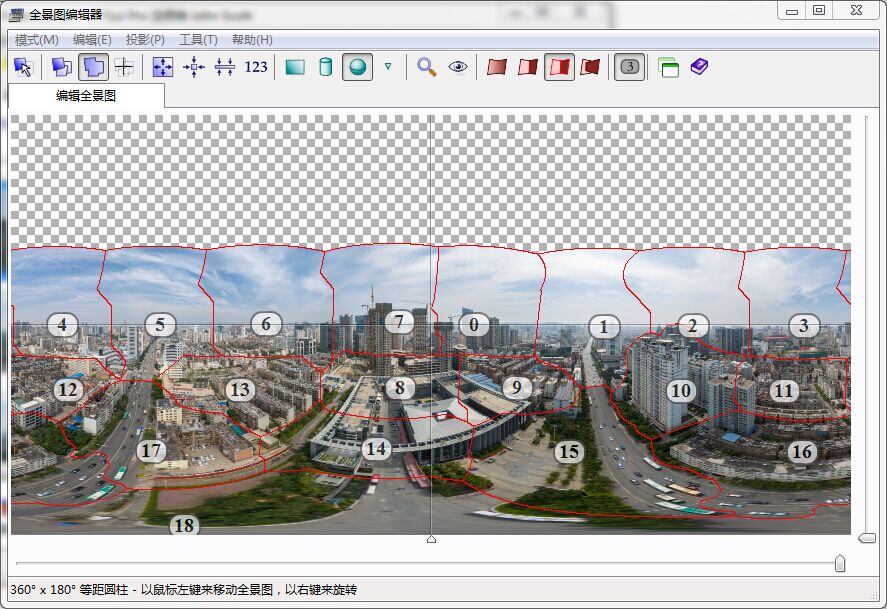
Task: Select the first red image blend icon
Action: click(x=497, y=67)
